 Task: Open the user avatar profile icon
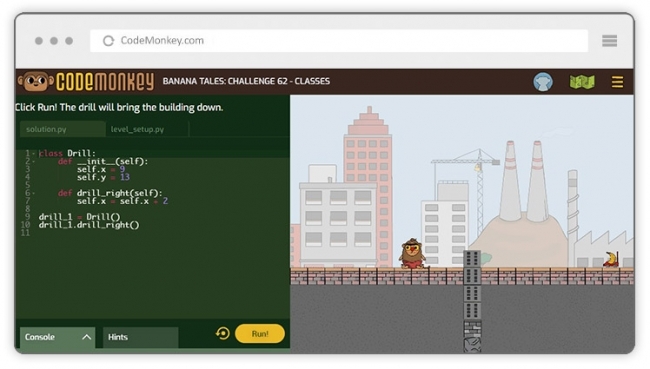tap(542, 82)
